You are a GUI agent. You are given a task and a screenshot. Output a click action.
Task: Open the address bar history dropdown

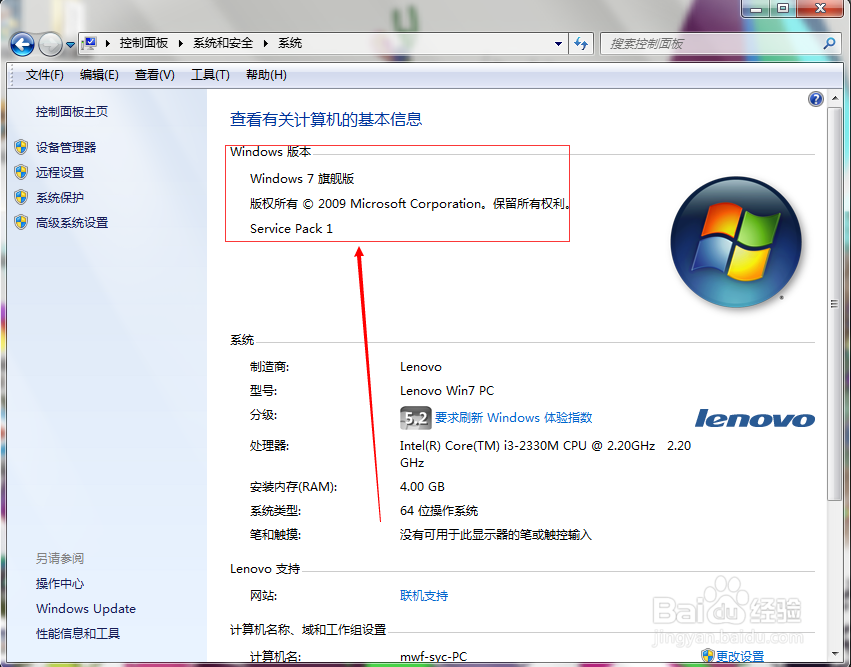click(x=558, y=43)
